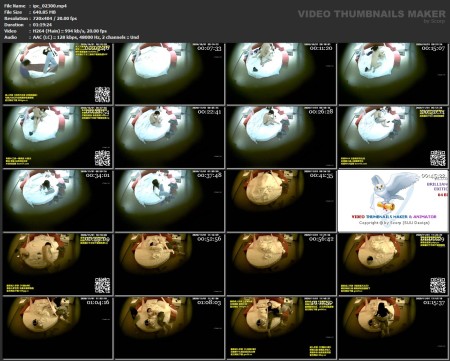Click the file name text ipc_02300.mp4

pos(50,6)
